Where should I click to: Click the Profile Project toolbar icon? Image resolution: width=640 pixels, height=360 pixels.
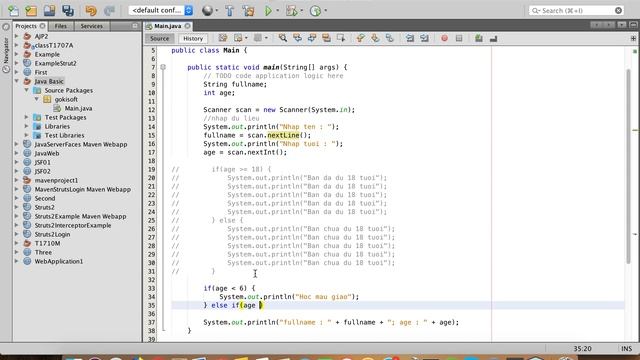315,11
